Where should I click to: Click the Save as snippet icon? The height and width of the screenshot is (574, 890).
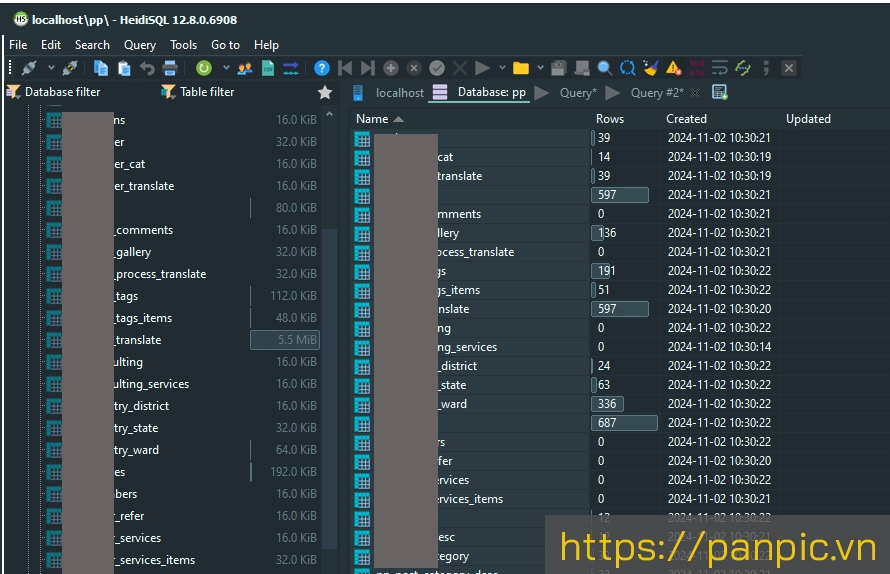click(x=582, y=68)
